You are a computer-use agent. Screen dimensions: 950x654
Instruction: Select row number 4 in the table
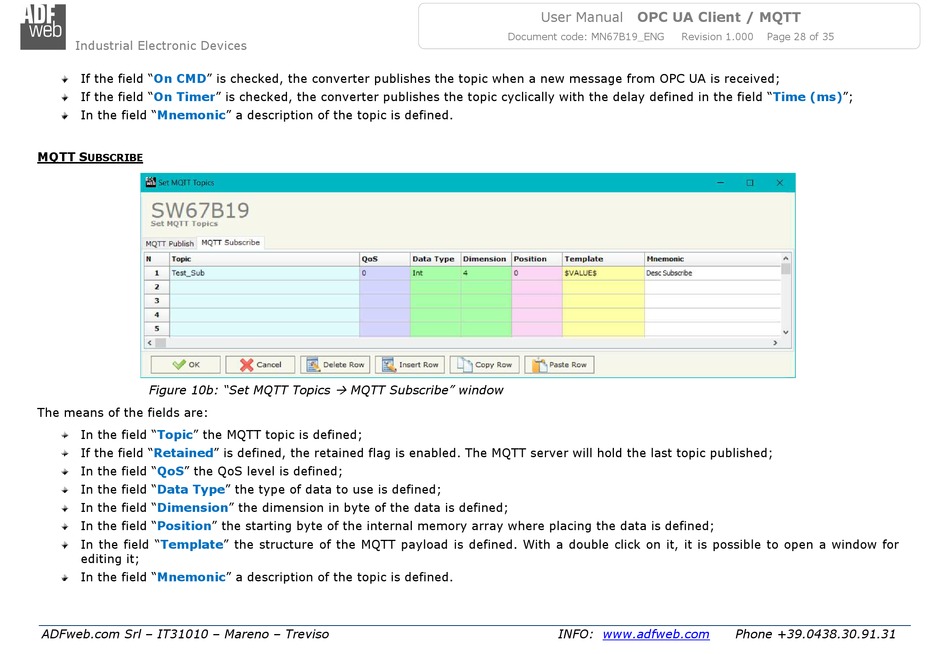click(x=156, y=315)
